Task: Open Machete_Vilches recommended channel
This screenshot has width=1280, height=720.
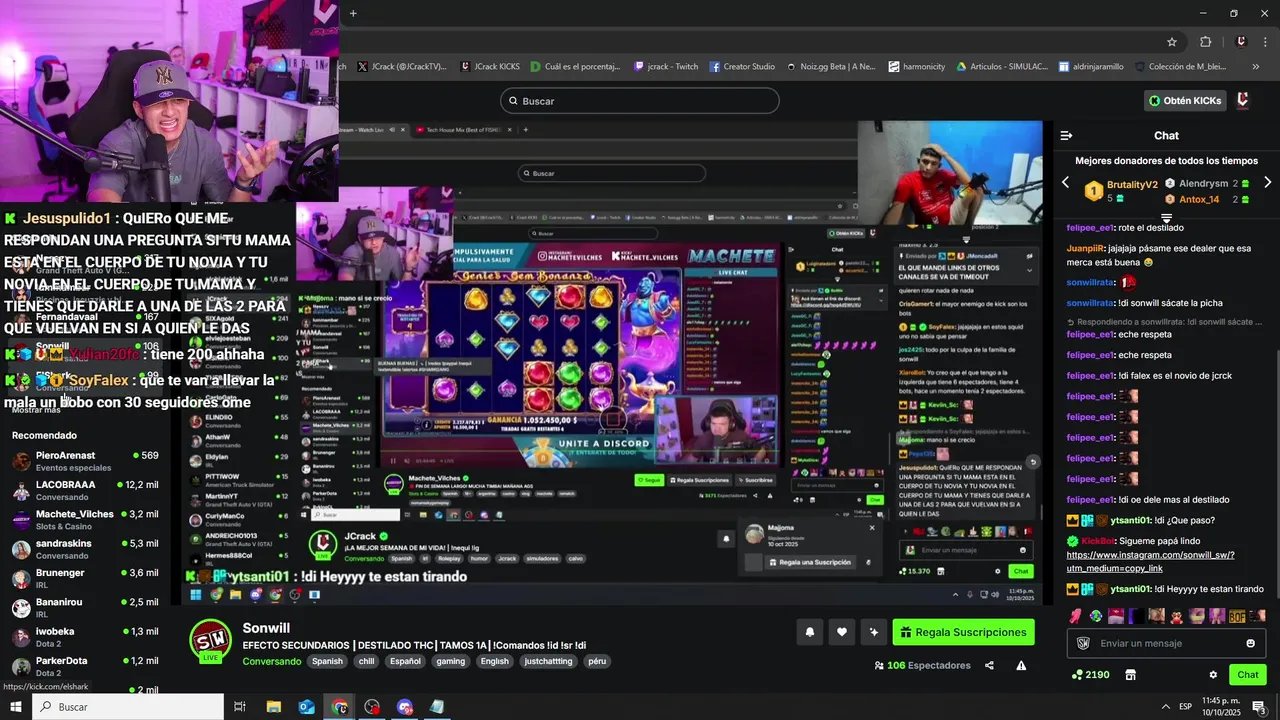Action: [85, 519]
